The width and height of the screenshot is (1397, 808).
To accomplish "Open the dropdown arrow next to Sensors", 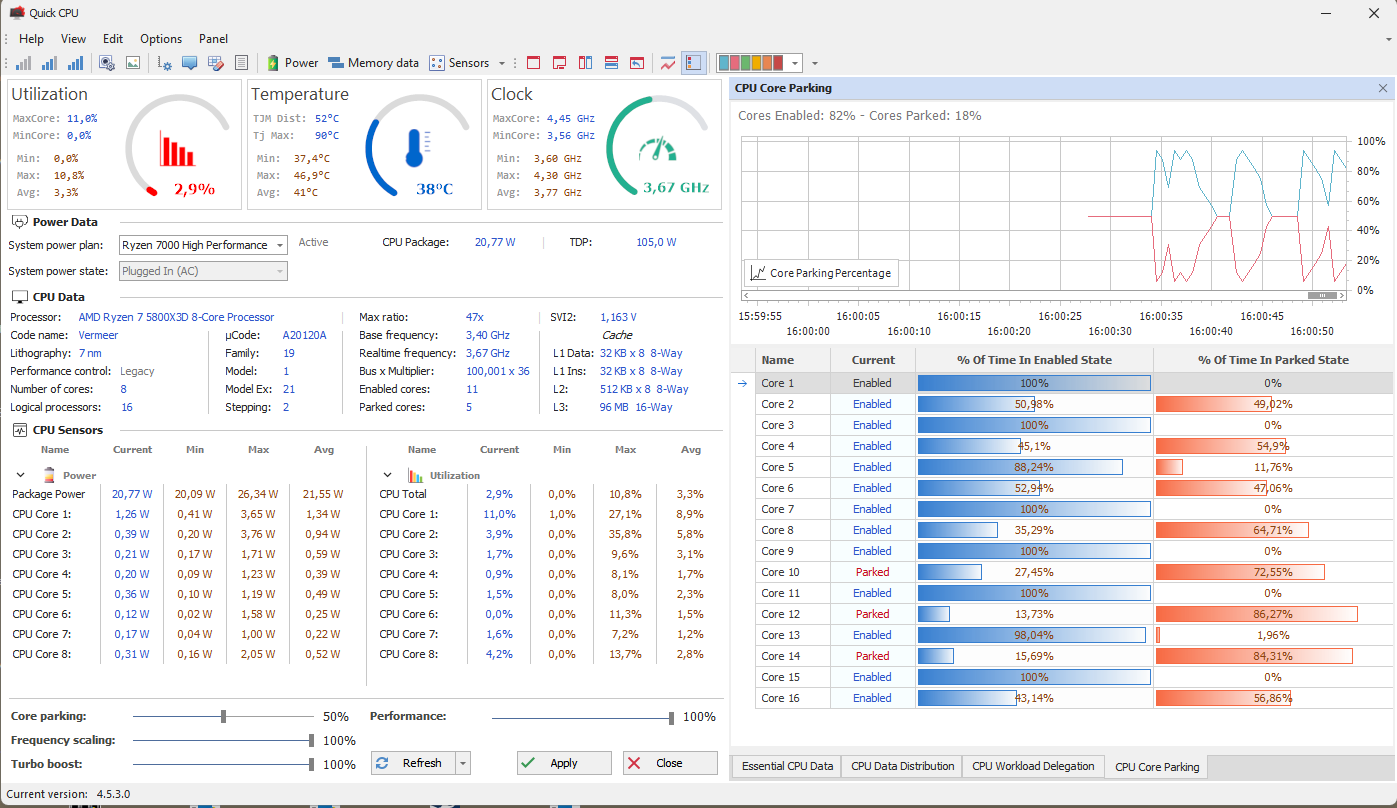I will [x=502, y=63].
